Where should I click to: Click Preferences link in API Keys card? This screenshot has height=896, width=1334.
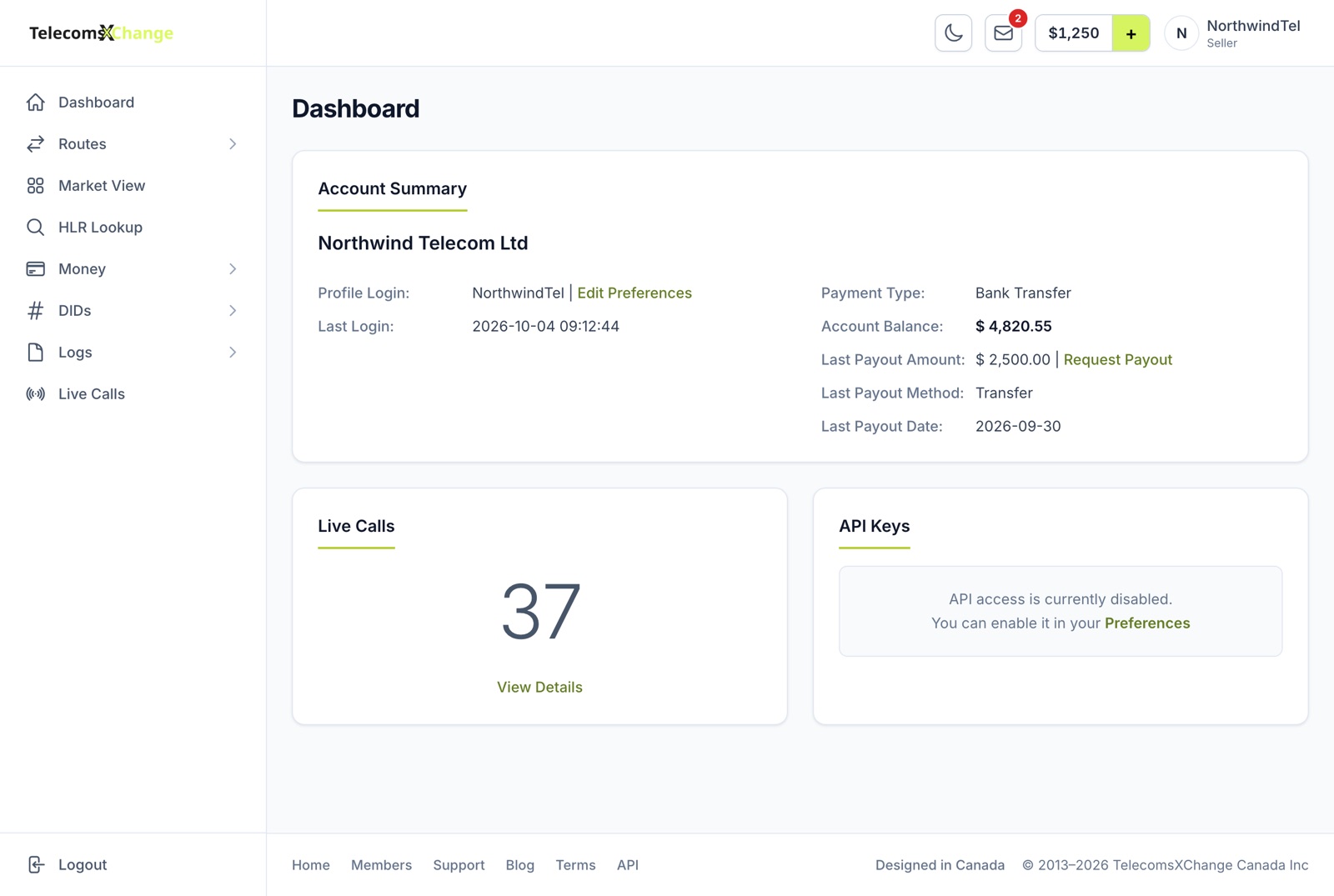1147,623
